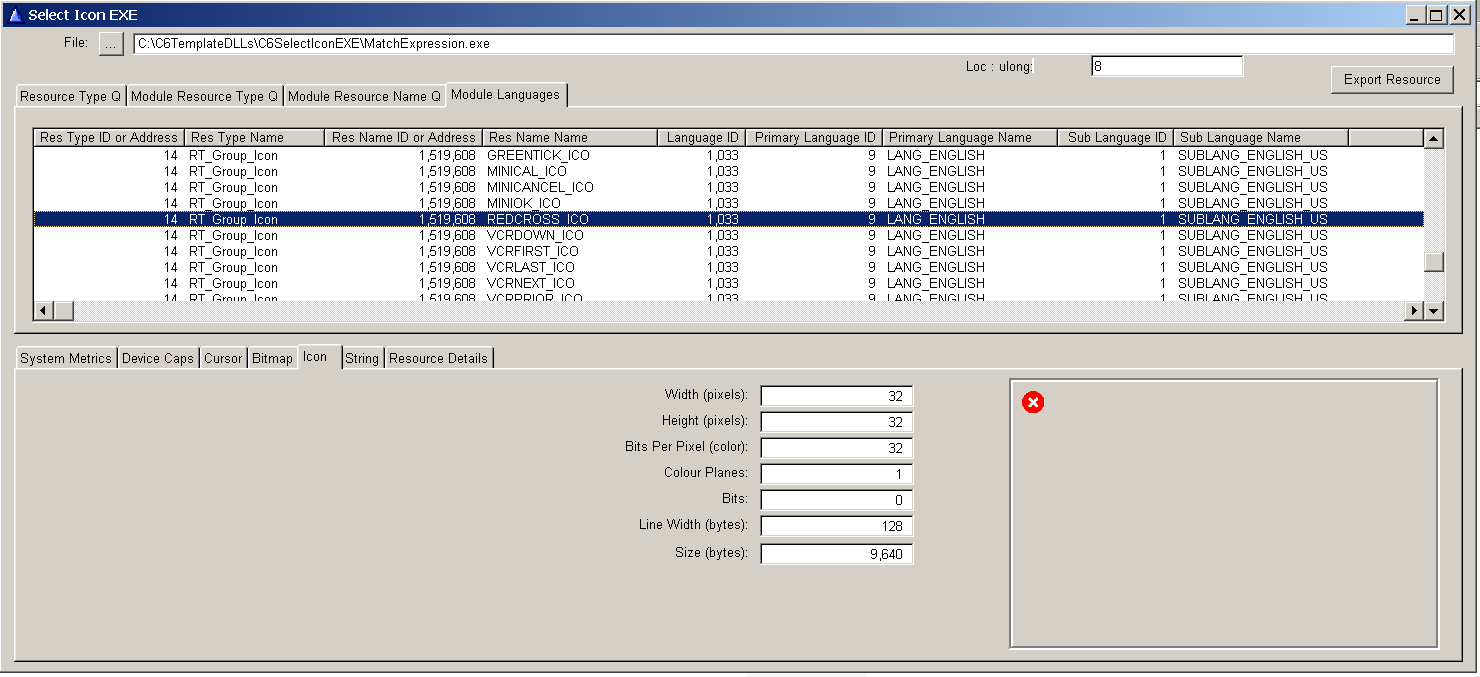Open the Module Resource Type Q tab
Viewport: 1480px width, 677px height.
coord(204,96)
